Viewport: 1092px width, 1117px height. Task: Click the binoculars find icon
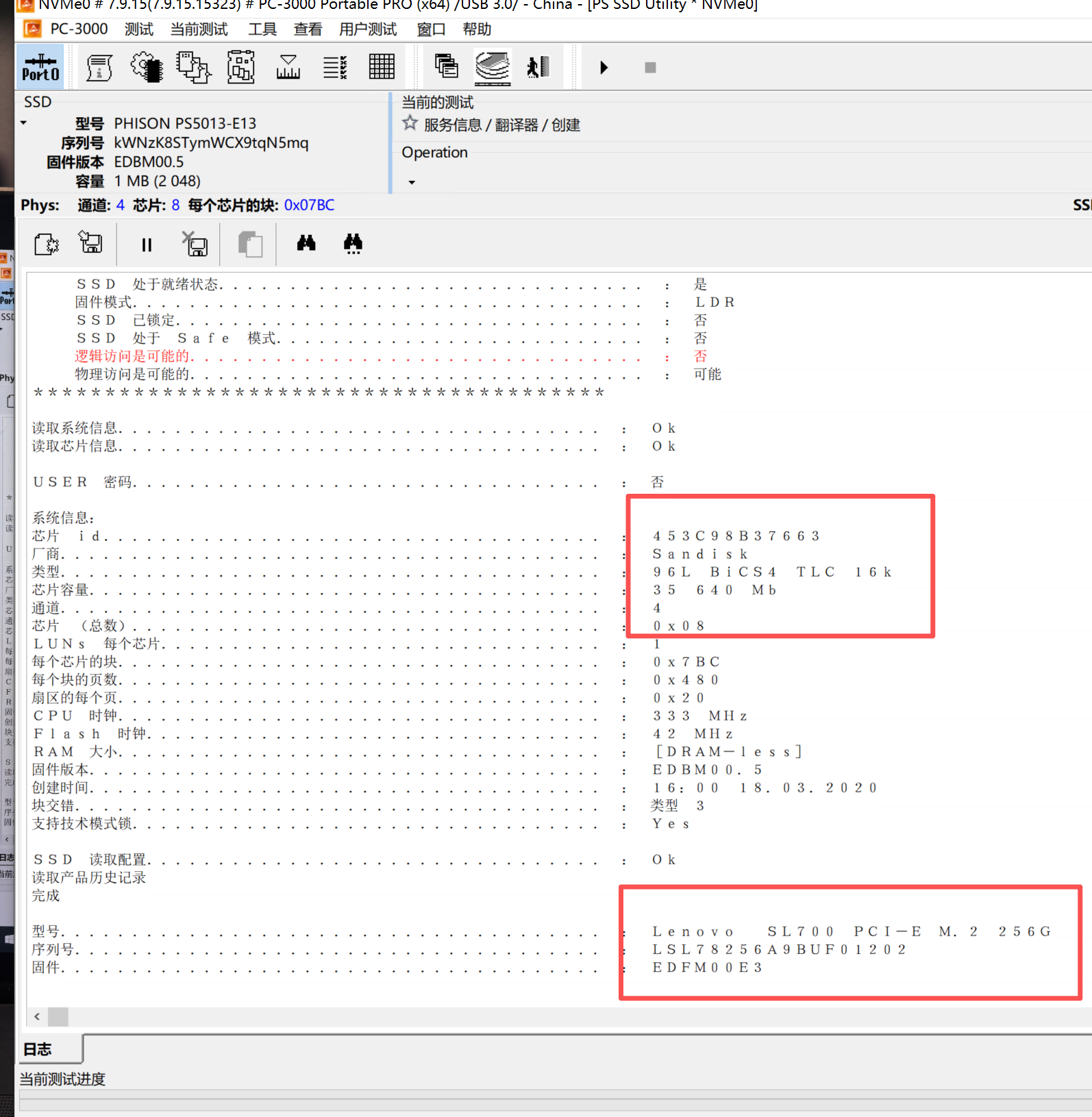click(306, 242)
